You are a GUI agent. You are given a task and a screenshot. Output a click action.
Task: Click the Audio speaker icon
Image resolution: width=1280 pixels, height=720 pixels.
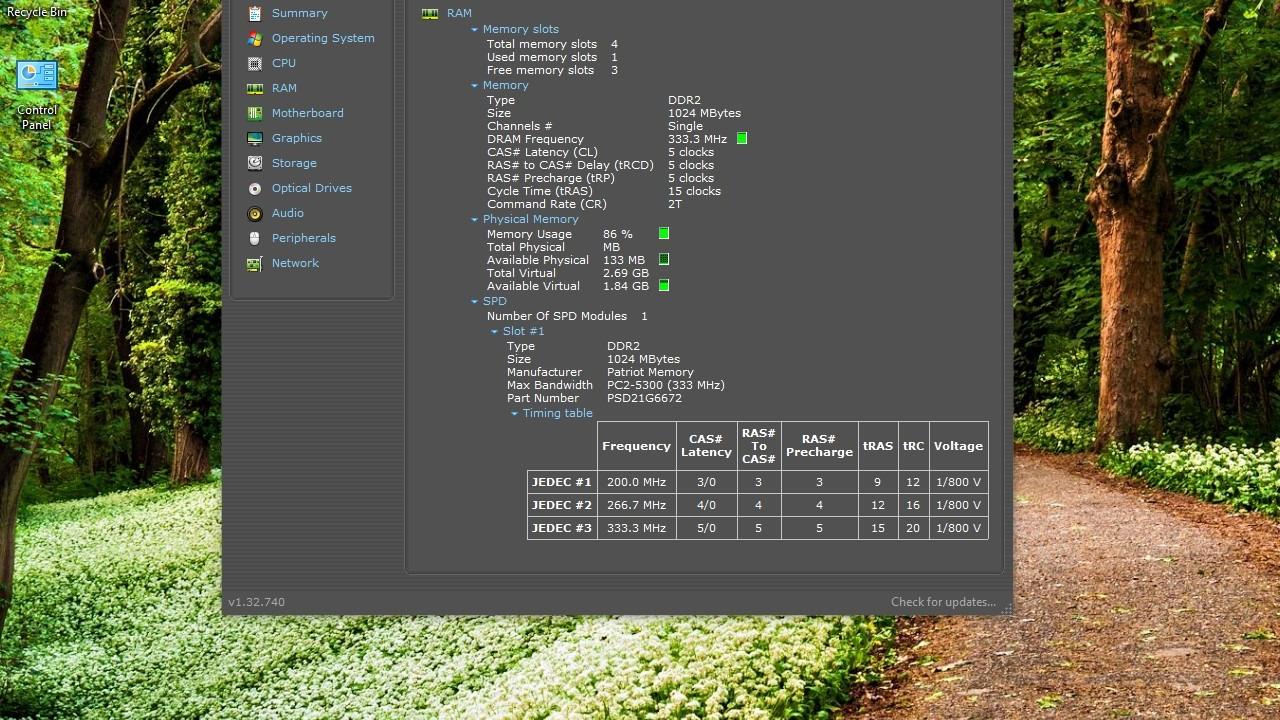tap(255, 213)
